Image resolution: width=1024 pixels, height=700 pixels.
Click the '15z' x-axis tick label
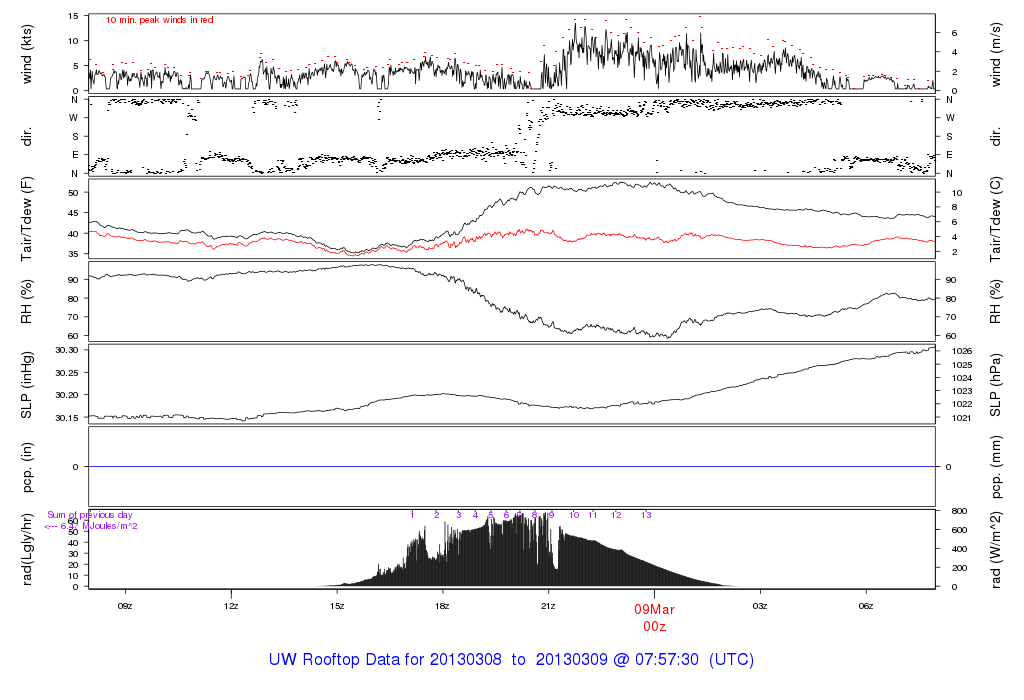[x=336, y=606]
